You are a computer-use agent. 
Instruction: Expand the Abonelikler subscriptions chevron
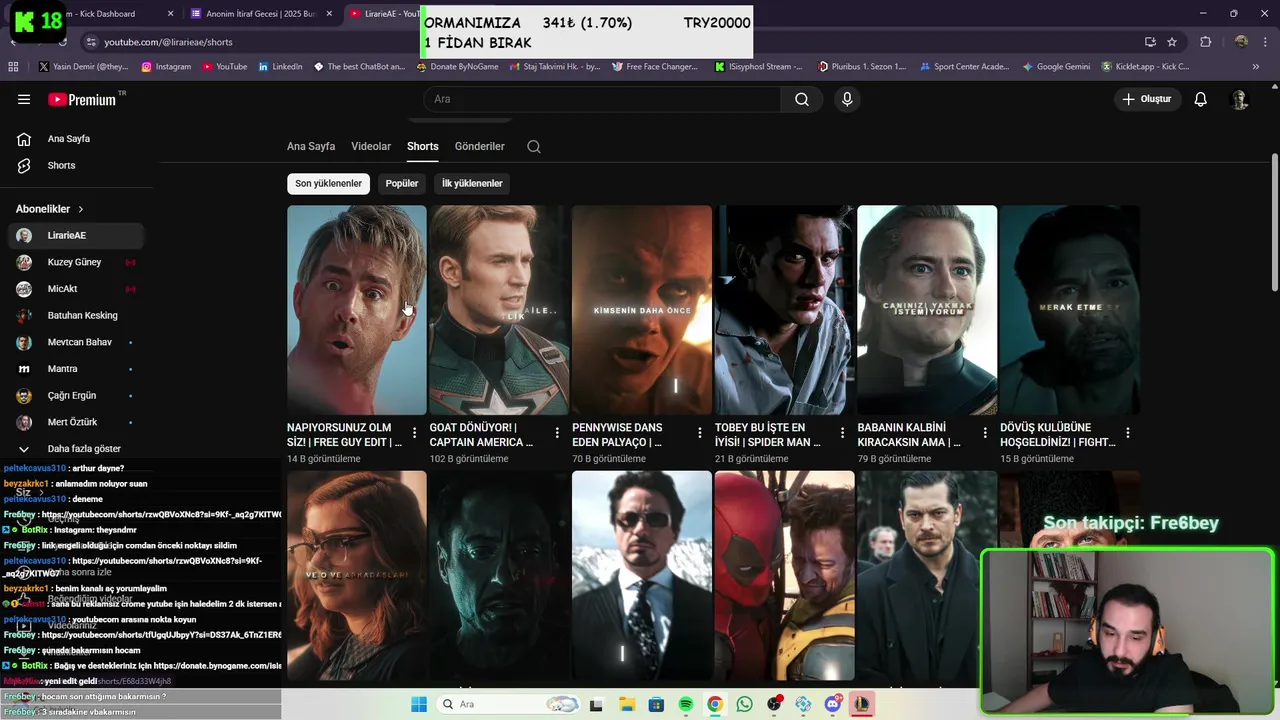81,209
